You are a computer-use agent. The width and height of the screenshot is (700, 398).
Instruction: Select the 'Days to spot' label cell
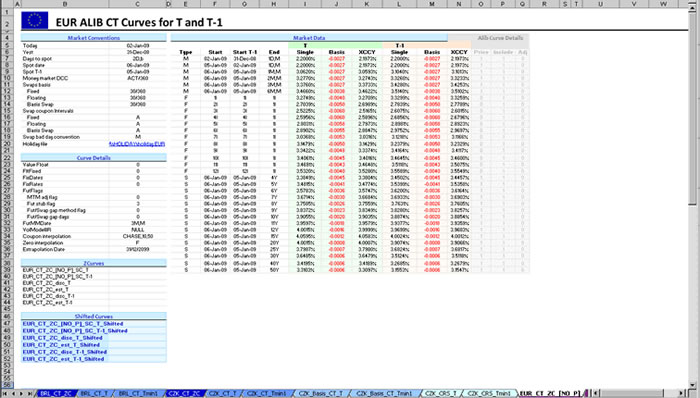click(65, 58)
